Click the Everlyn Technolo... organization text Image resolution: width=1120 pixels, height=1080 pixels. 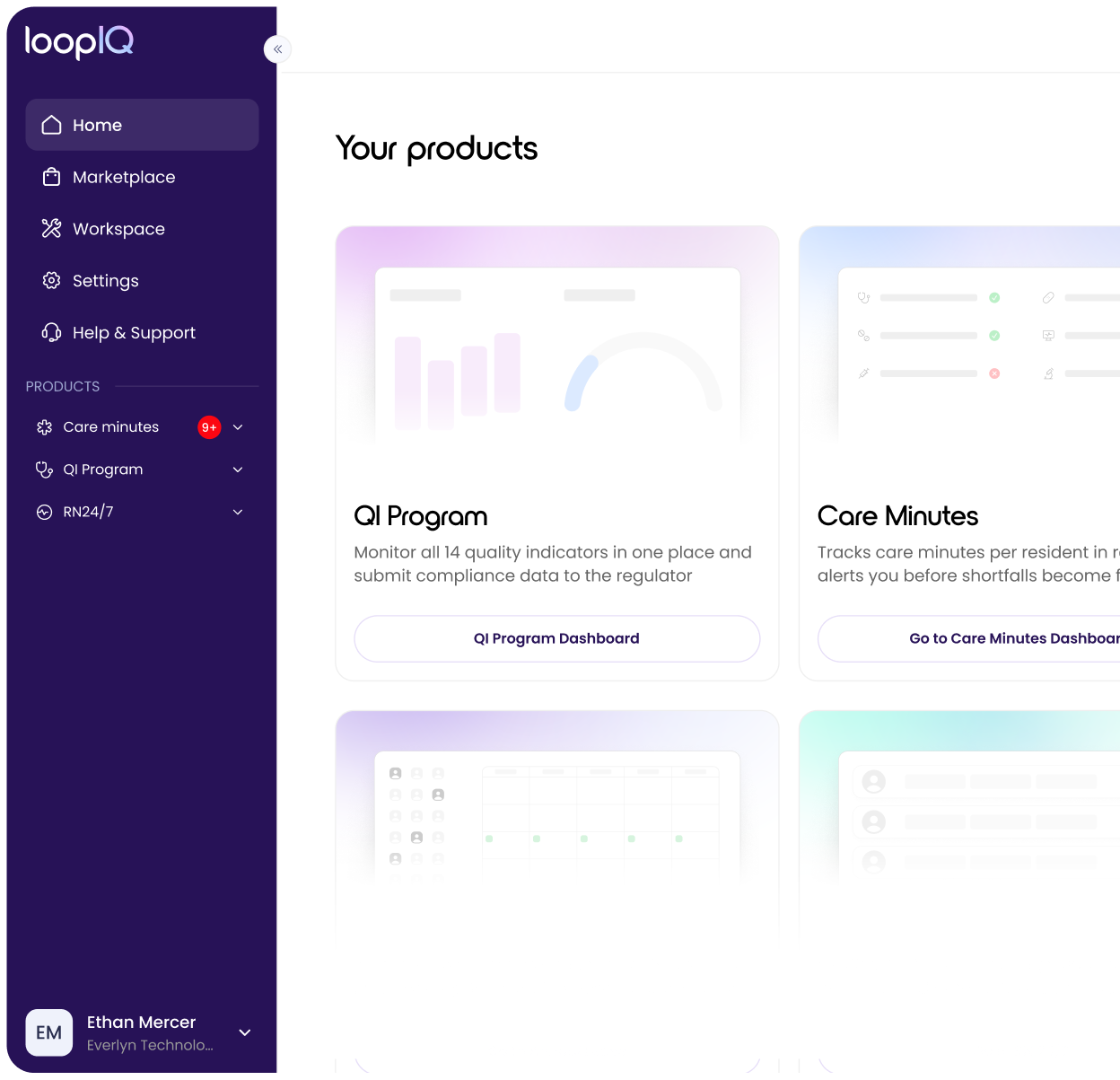point(150,1045)
